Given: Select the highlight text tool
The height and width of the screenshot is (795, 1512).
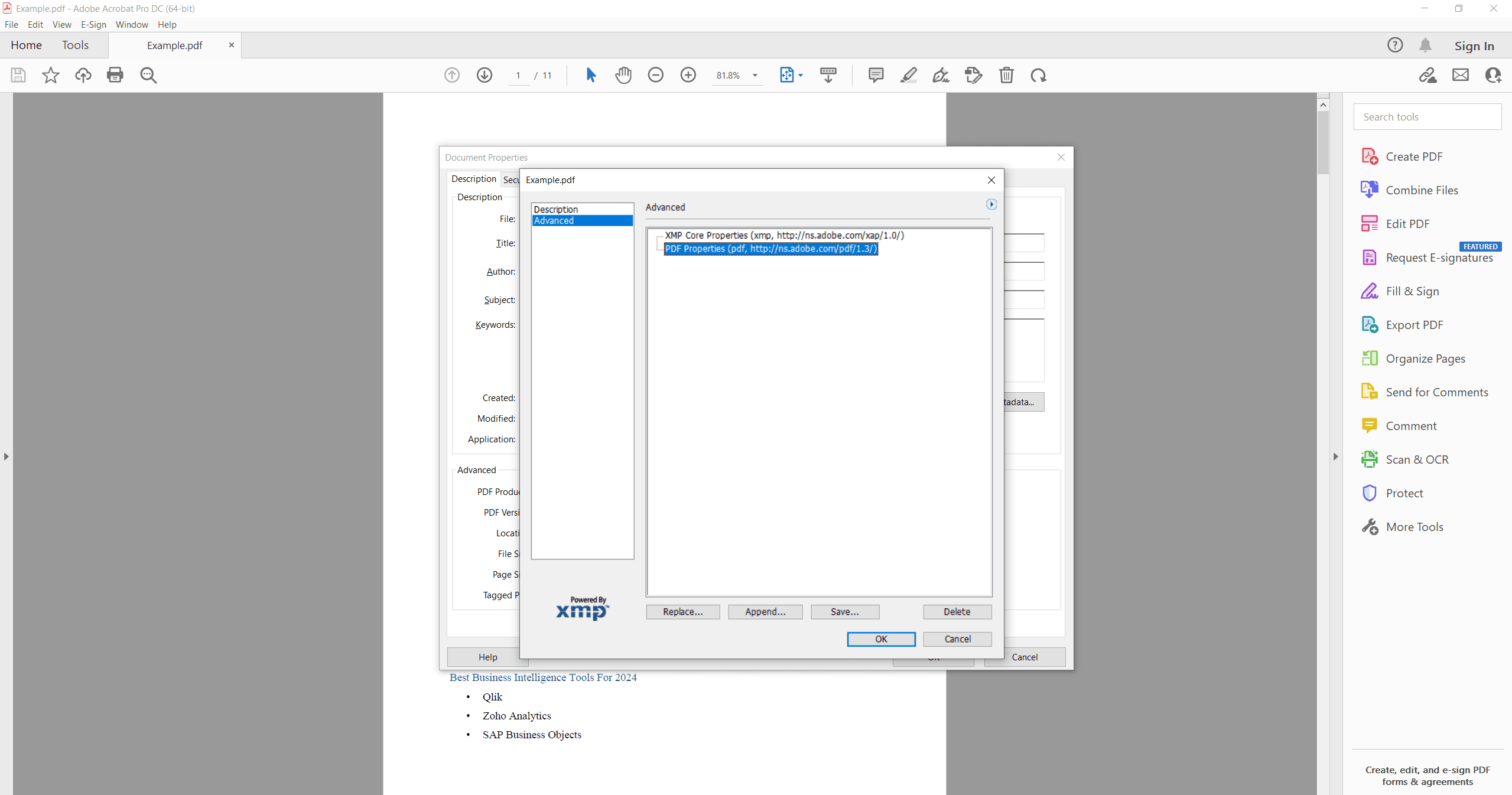Looking at the screenshot, I should (909, 75).
